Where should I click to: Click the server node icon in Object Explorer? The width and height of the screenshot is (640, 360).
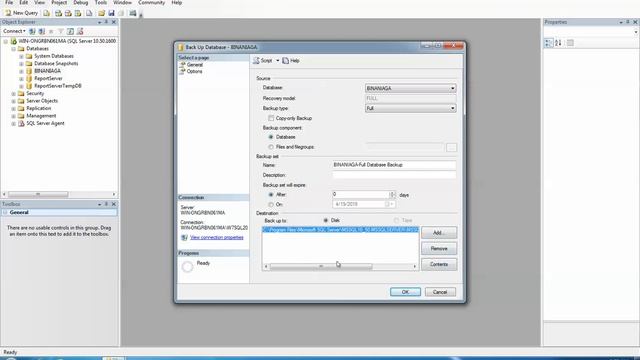13,41
